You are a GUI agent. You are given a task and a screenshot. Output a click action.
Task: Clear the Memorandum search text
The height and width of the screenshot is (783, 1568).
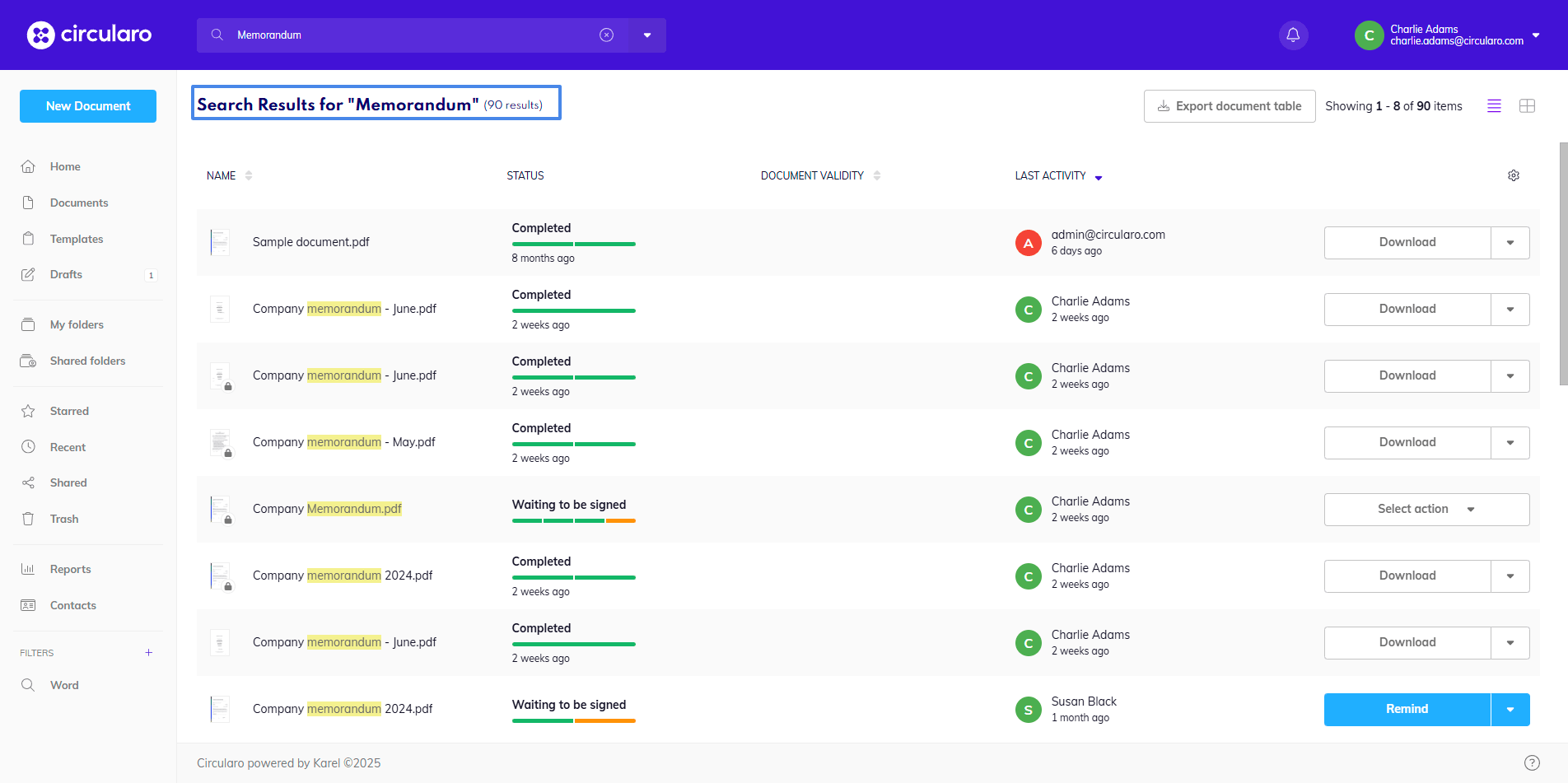point(606,35)
